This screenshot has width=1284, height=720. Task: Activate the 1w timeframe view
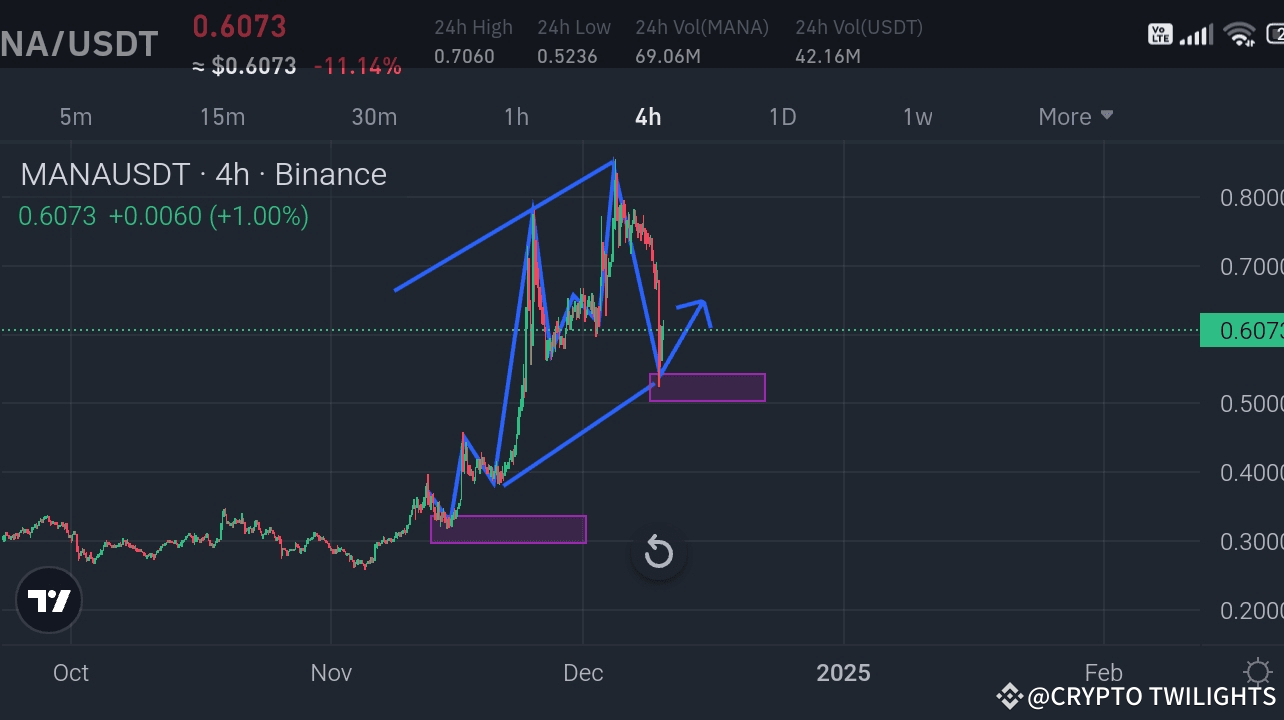pyautogui.click(x=917, y=116)
